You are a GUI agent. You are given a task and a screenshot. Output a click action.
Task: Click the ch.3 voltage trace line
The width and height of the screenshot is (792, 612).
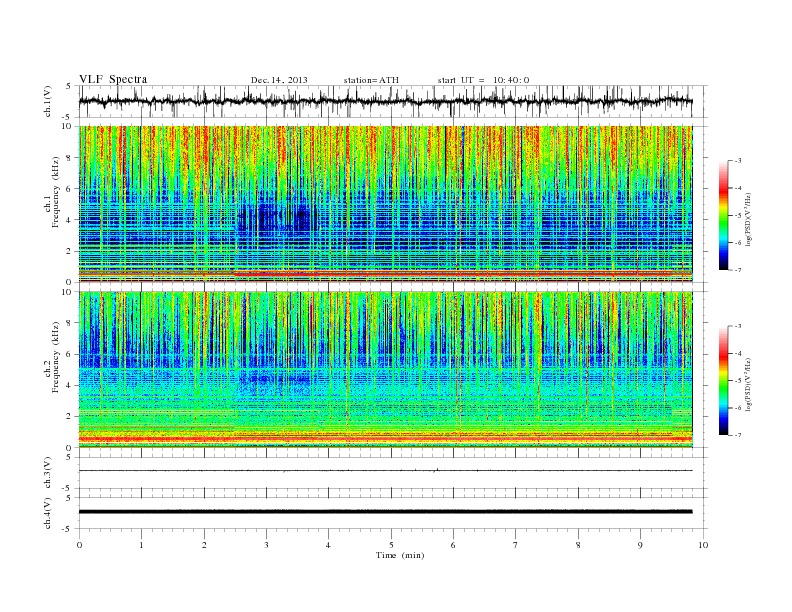385,471
